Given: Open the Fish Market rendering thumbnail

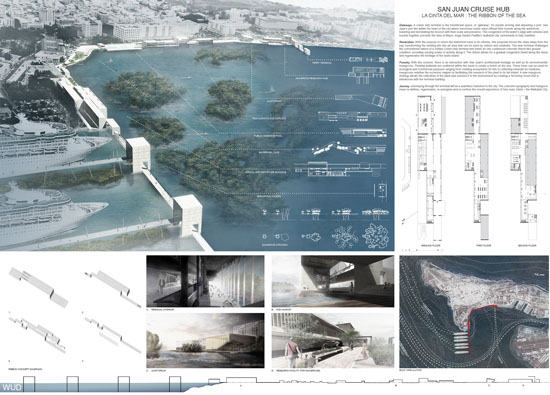Looking at the screenshot, I should (333, 281).
